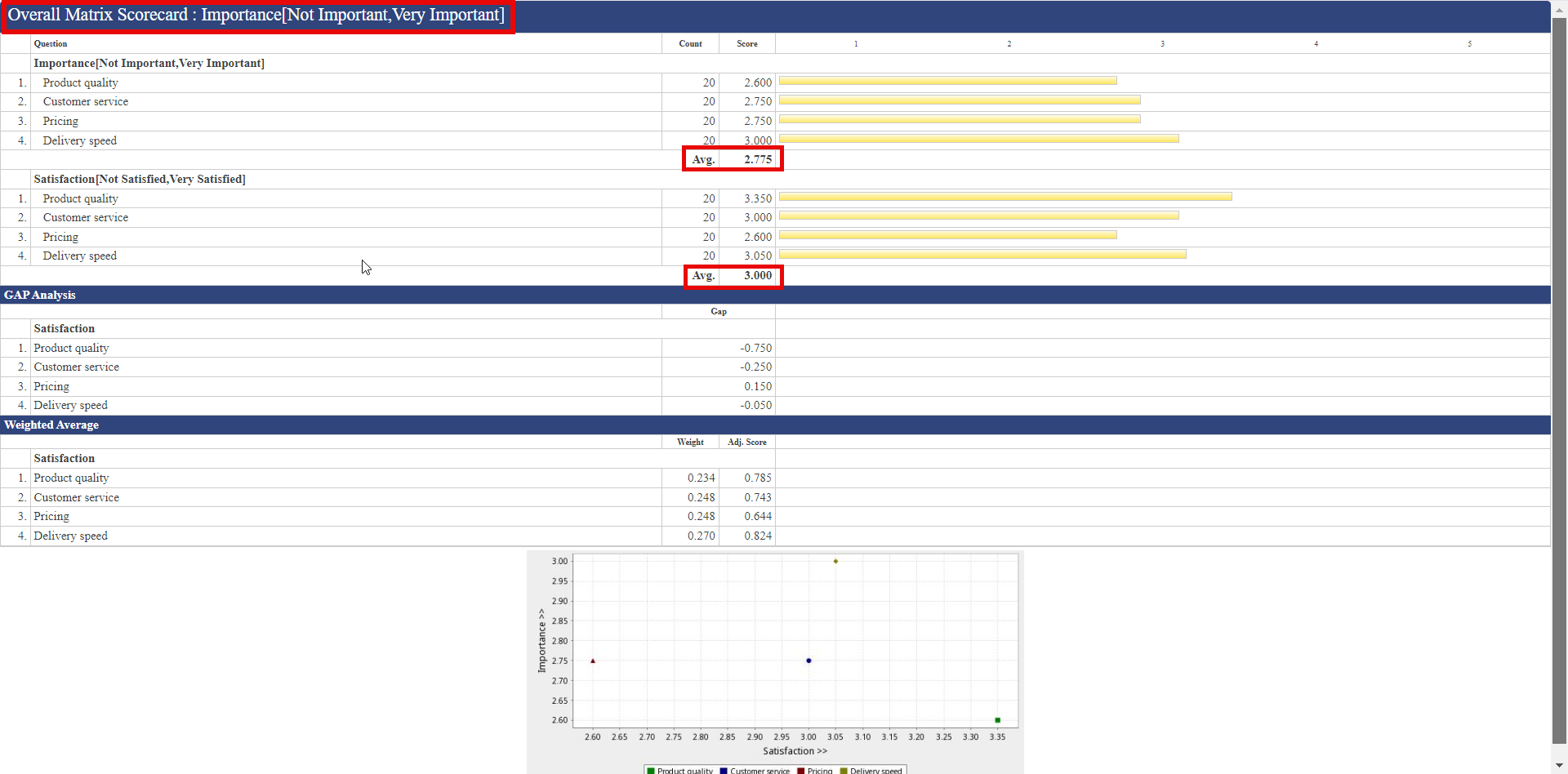
Task: Click the Product quality weight 0.234
Action: pos(701,478)
